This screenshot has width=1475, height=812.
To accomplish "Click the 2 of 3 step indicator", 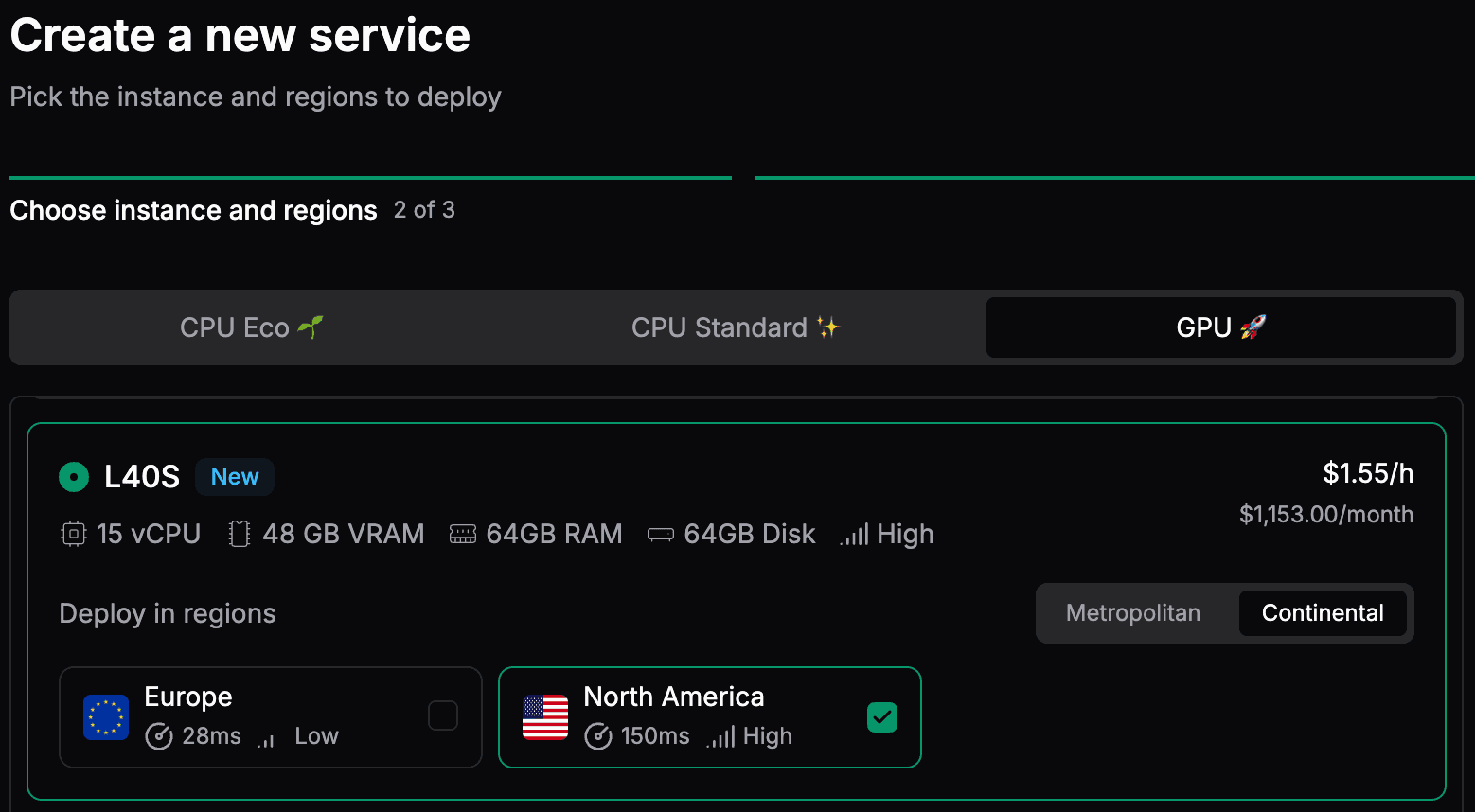I will coord(424,209).
